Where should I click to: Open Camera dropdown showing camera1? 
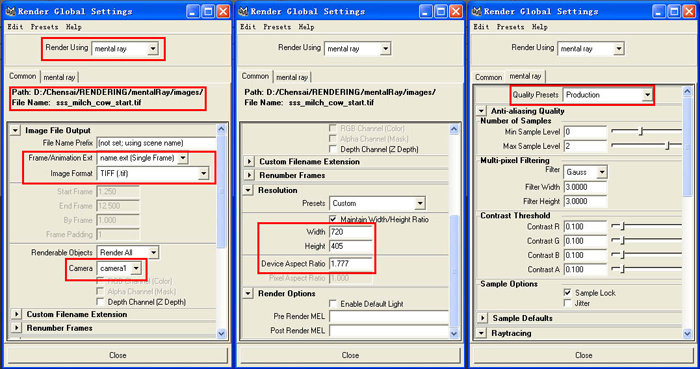click(119, 268)
